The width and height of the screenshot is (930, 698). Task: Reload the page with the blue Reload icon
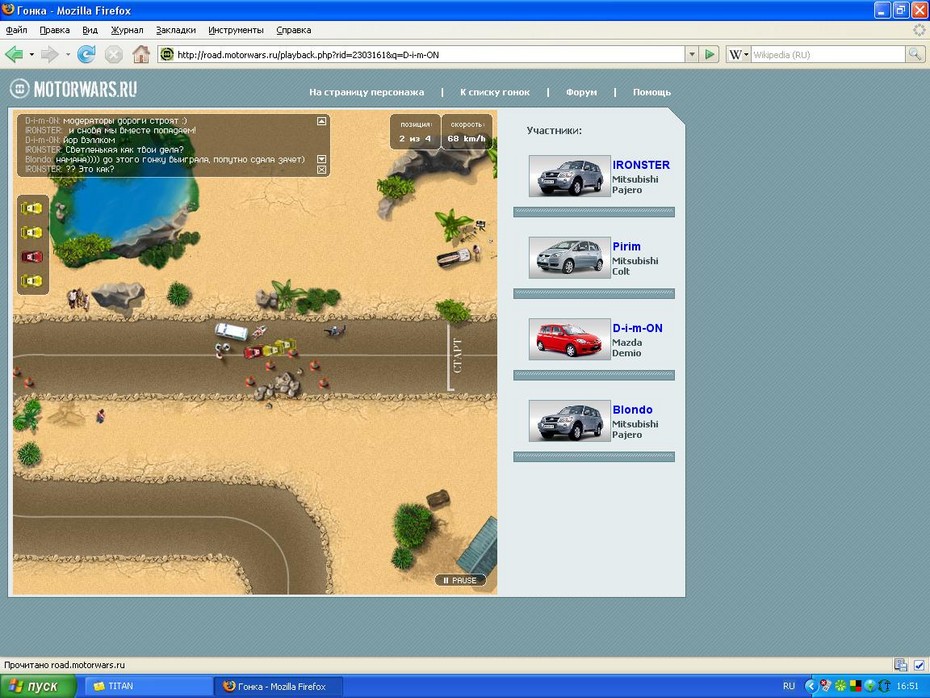click(x=87, y=55)
